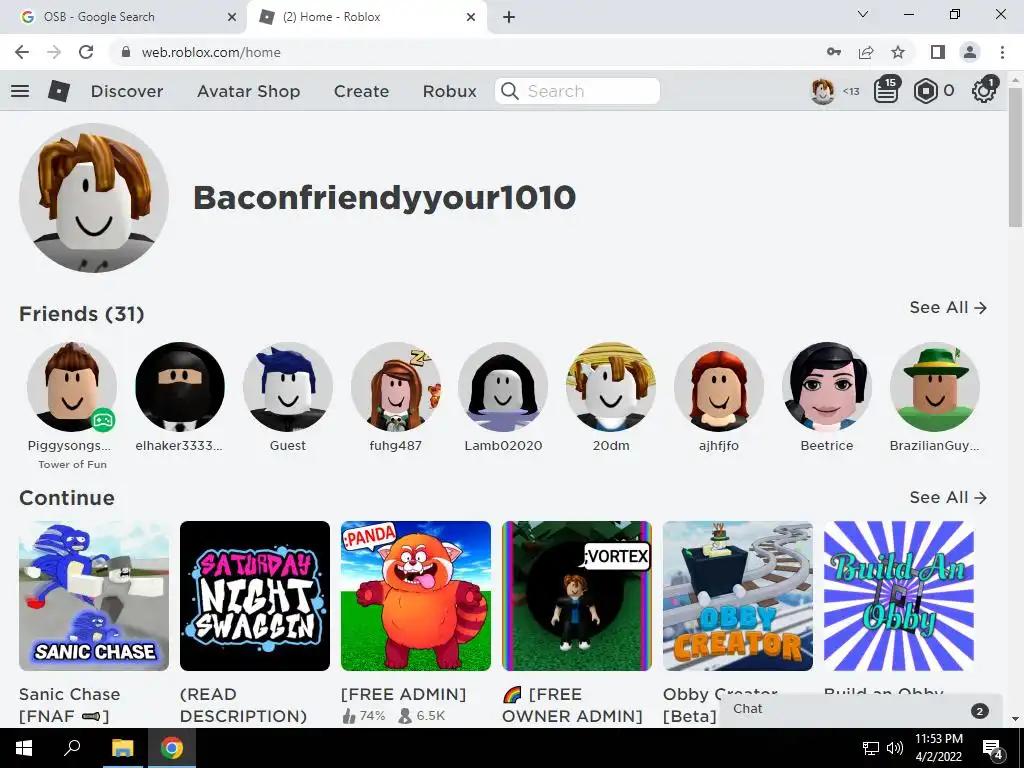The width and height of the screenshot is (1024, 768).
Task: Open Sanic Chase game thumbnail
Action: coord(94,596)
